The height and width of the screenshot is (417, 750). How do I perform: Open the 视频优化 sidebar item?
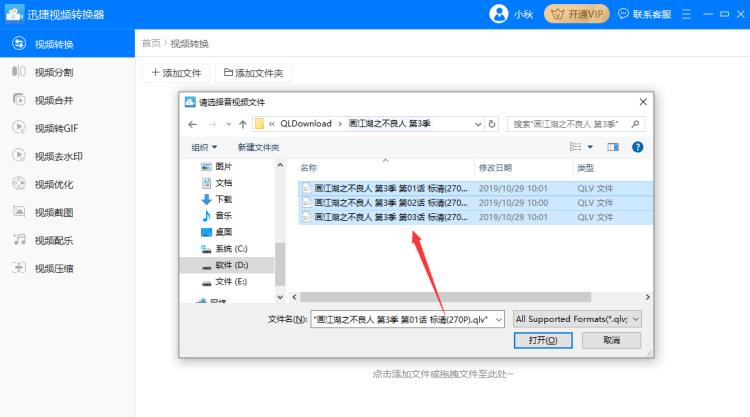[x=67, y=185]
